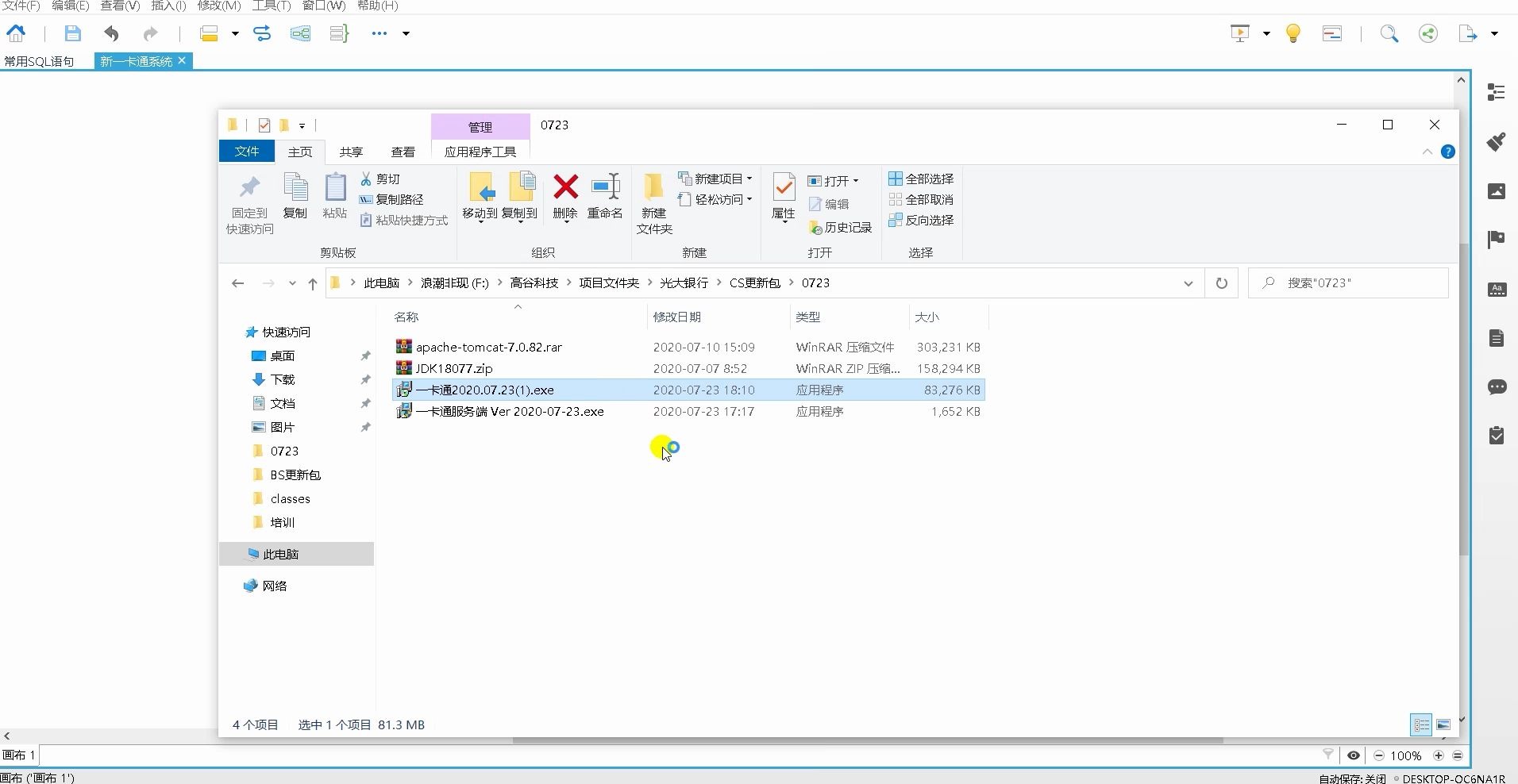Open the comments bubble icon in the right sidebar

(1497, 387)
